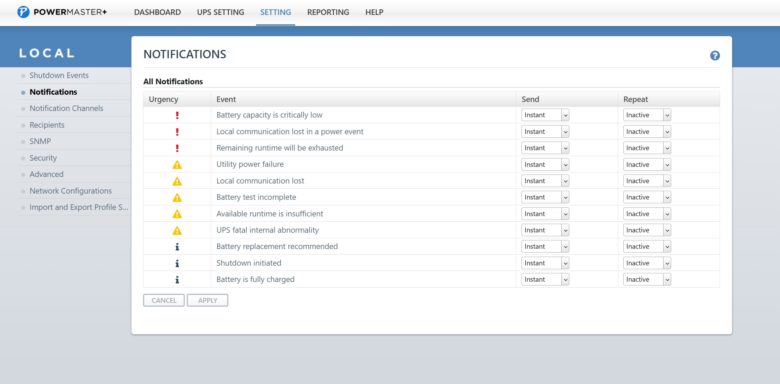Select the Setting tab

tap(276, 12)
